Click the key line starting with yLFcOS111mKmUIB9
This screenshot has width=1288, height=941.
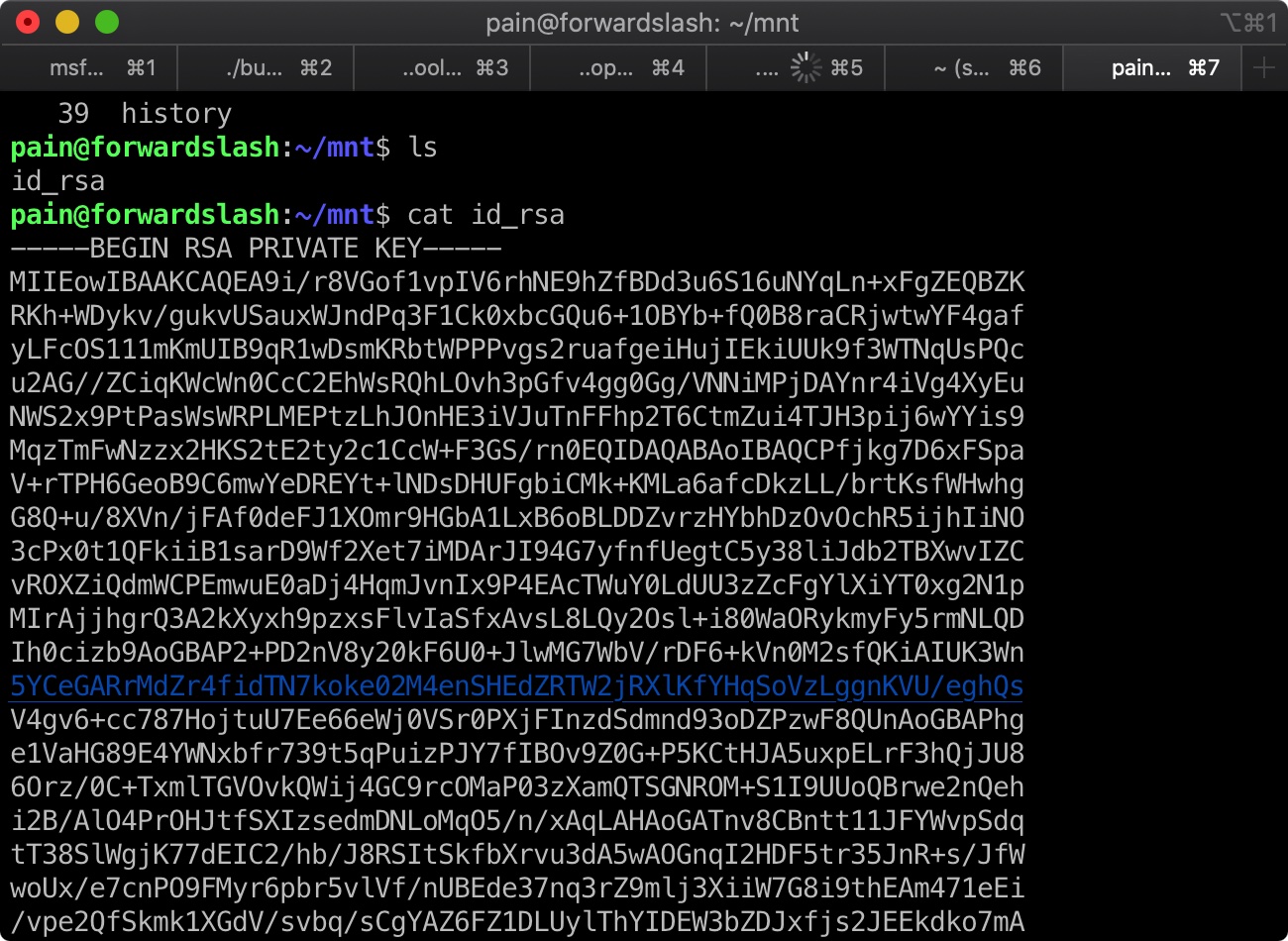tap(517, 350)
